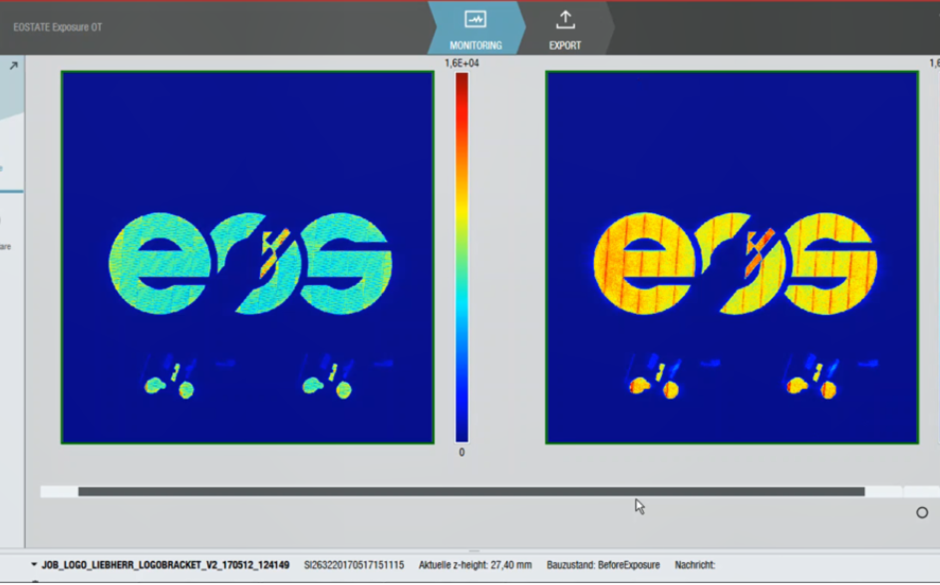Screen dimensions: 940x585
Task: Click the scrollbar track's light left end
Action: click(x=59, y=491)
